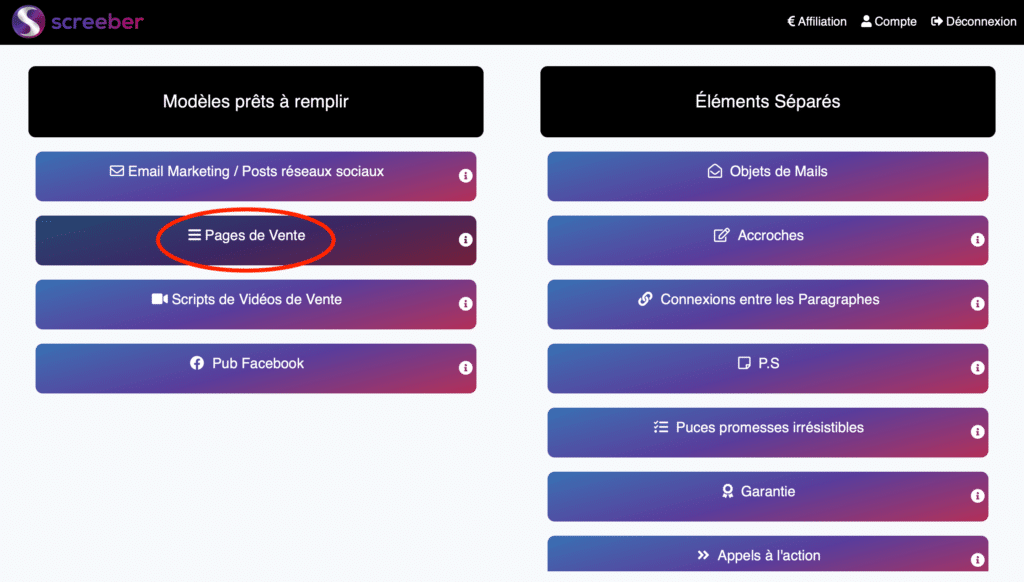Click the Déconnexion logout link

(973, 21)
